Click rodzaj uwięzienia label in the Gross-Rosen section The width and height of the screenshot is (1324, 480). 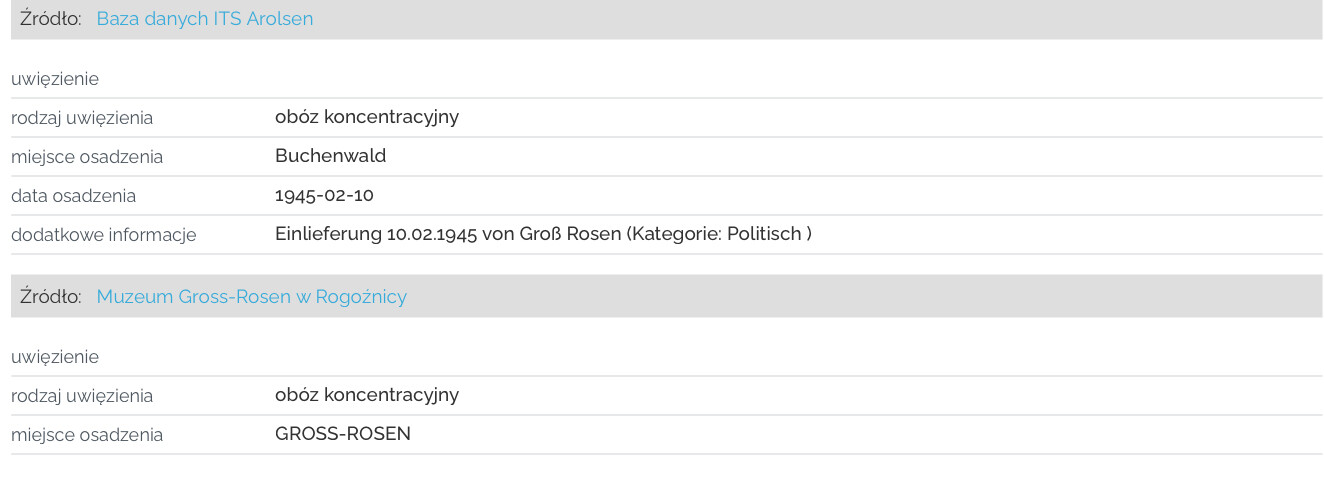point(82,396)
